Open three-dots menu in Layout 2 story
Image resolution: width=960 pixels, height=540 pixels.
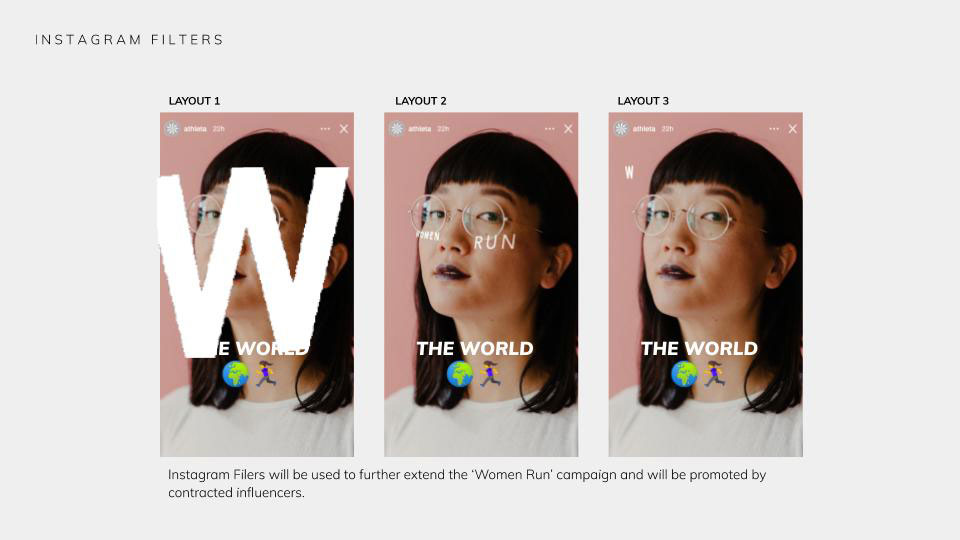[549, 129]
